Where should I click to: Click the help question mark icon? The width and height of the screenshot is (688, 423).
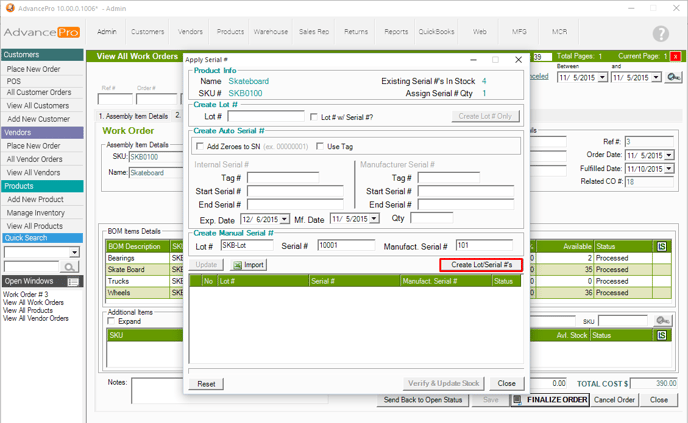coord(661,34)
